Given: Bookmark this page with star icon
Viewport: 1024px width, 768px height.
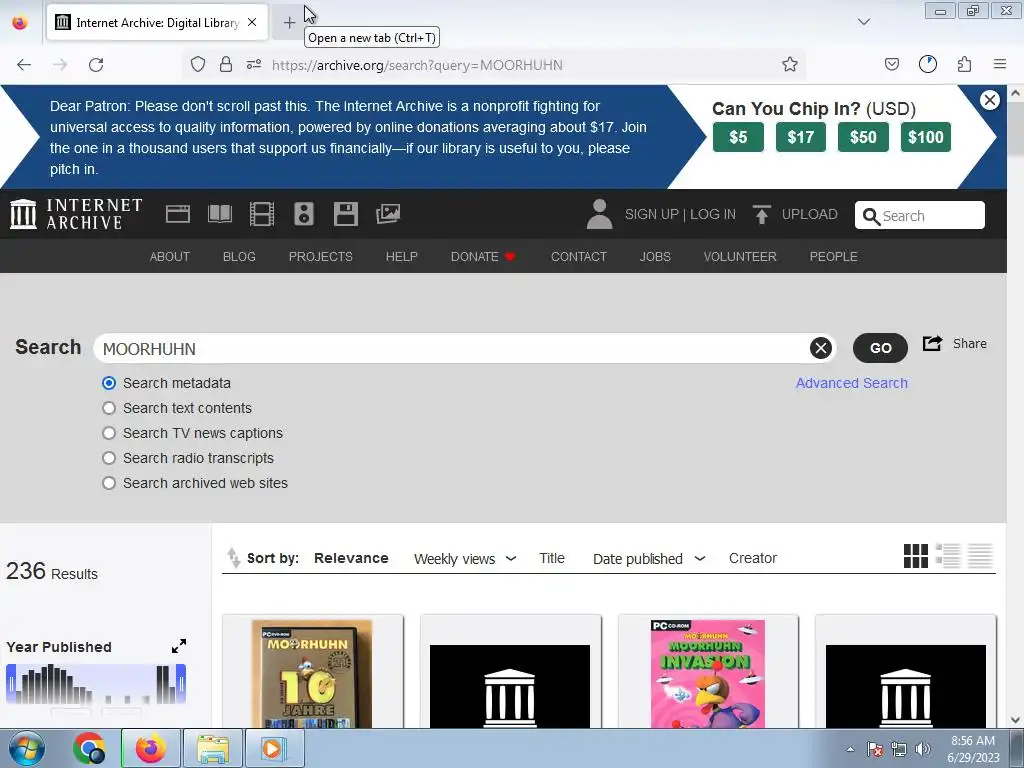Looking at the screenshot, I should tap(790, 65).
